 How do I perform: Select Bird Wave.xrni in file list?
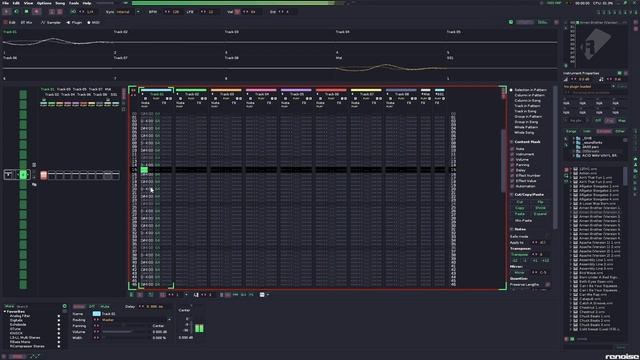(591, 273)
